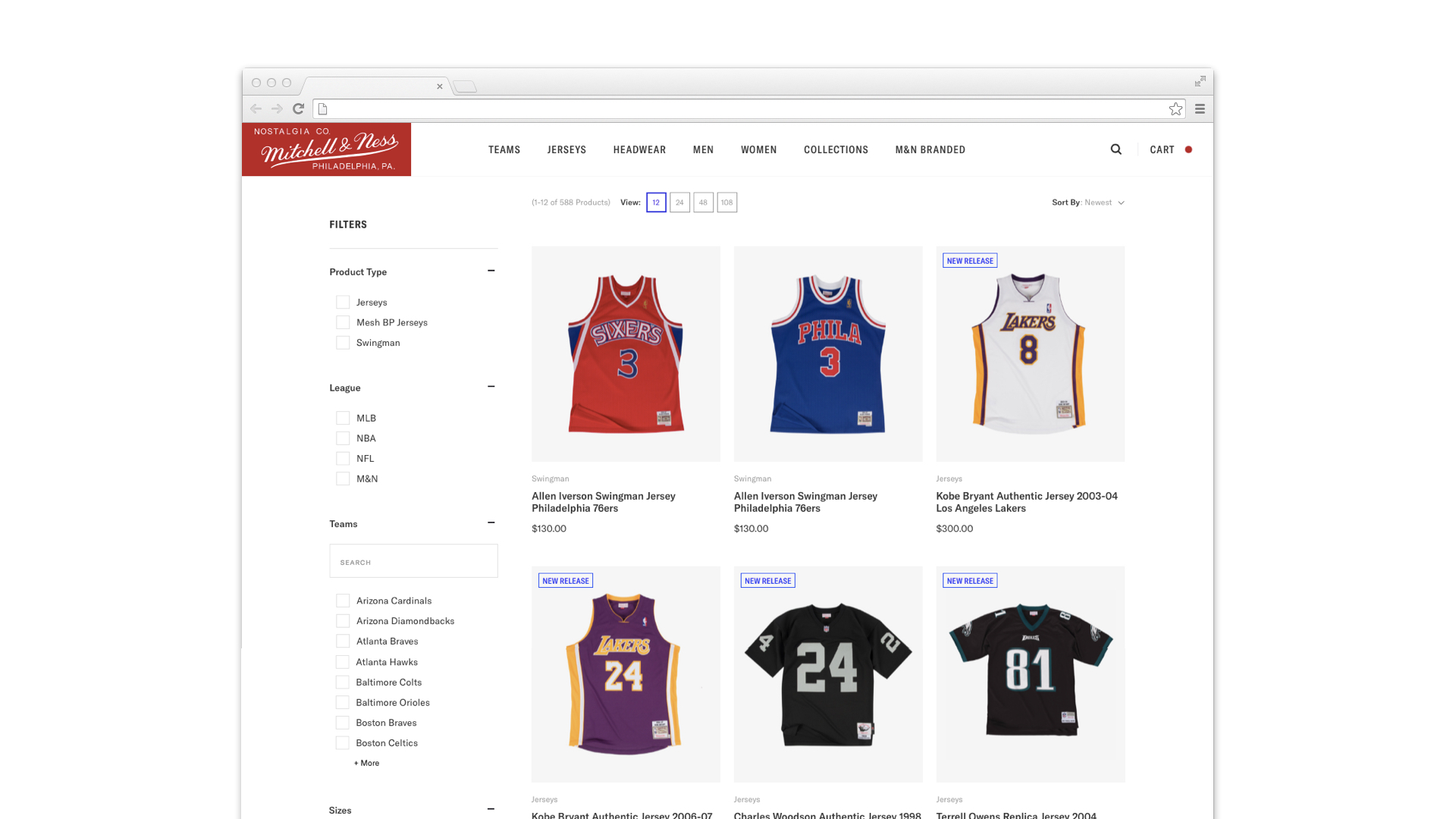Open the Sort By Newest dropdown
1456x819 pixels.
1088,202
